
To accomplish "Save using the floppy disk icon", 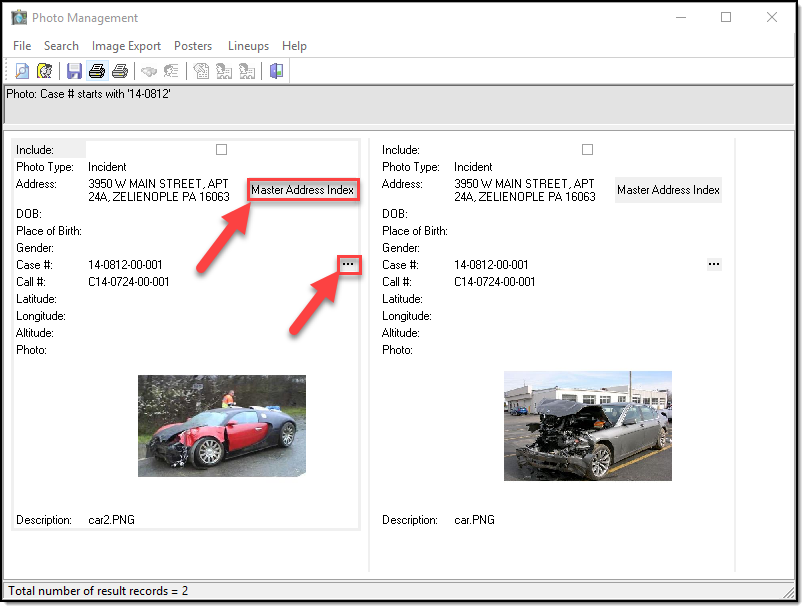I will coord(74,71).
